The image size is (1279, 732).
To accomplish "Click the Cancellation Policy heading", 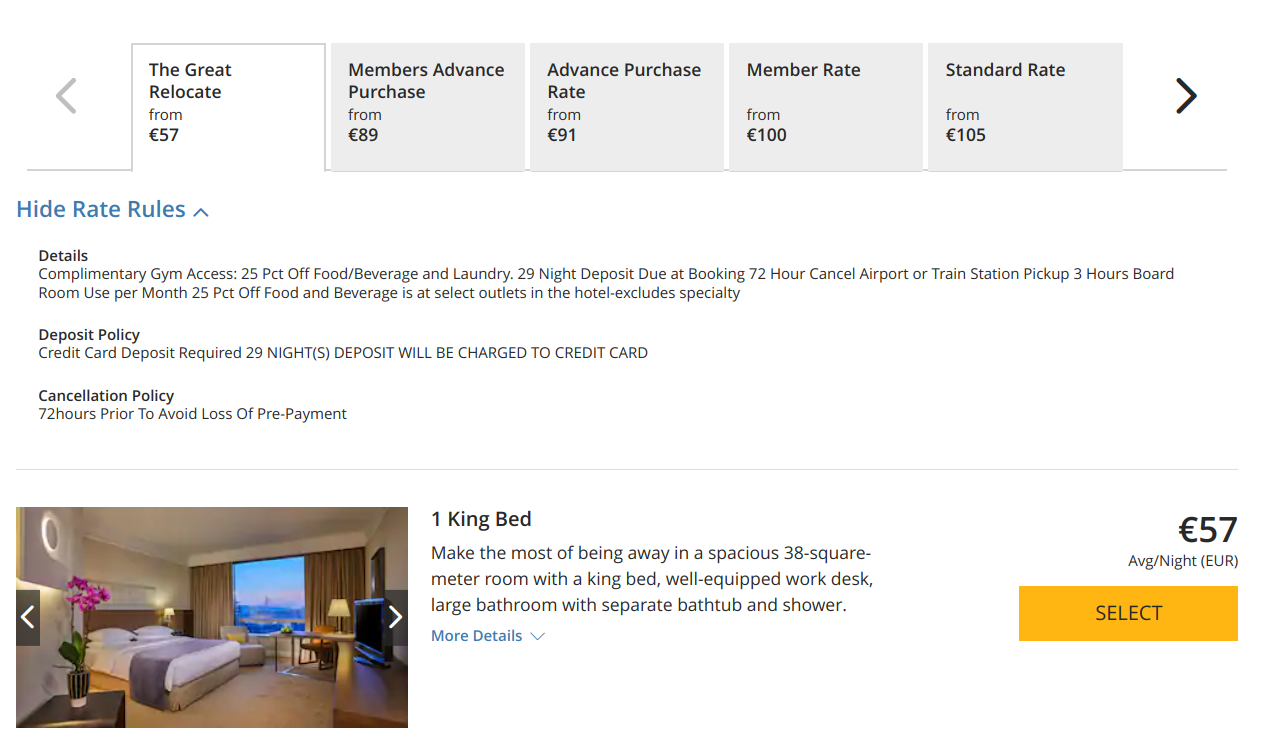I will coord(106,396).
